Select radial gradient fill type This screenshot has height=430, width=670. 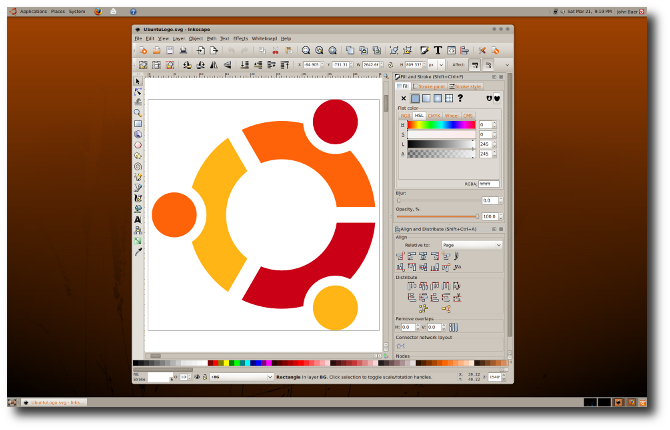[438, 98]
